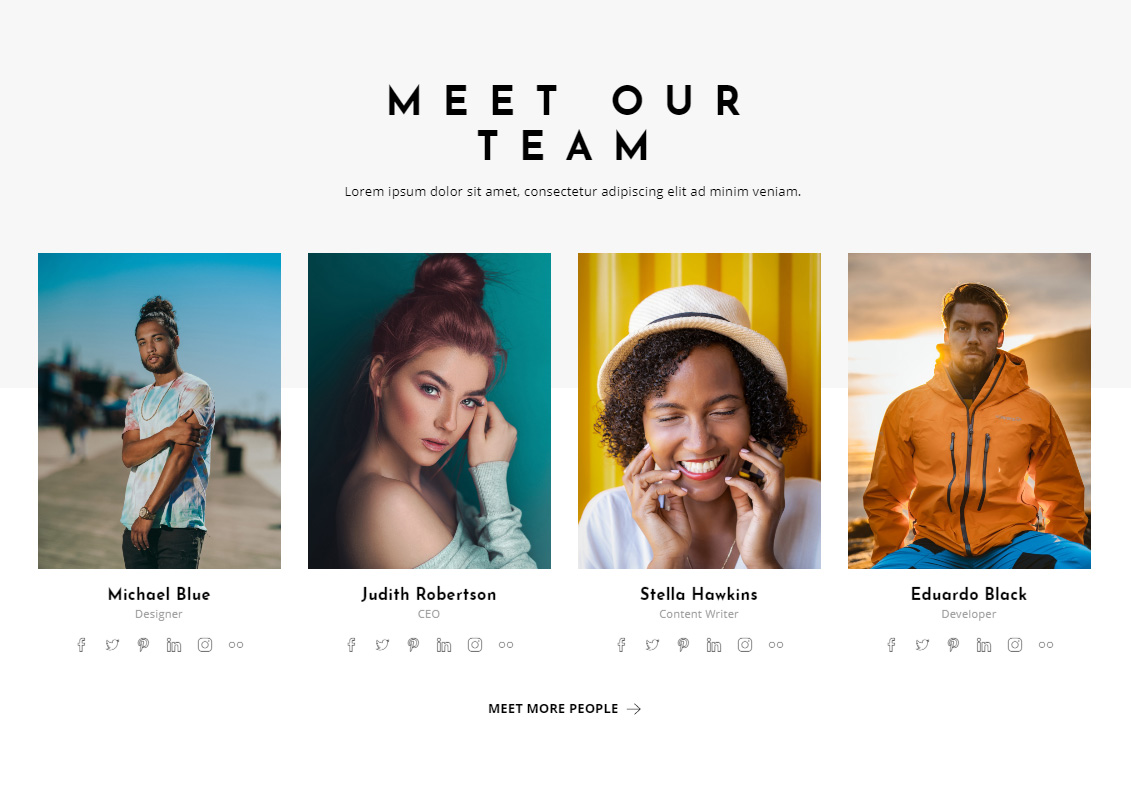Screen dimensions: 1131x800
Task: Open Stella Hawkins' Instagram icon
Action: pyautogui.click(x=745, y=645)
